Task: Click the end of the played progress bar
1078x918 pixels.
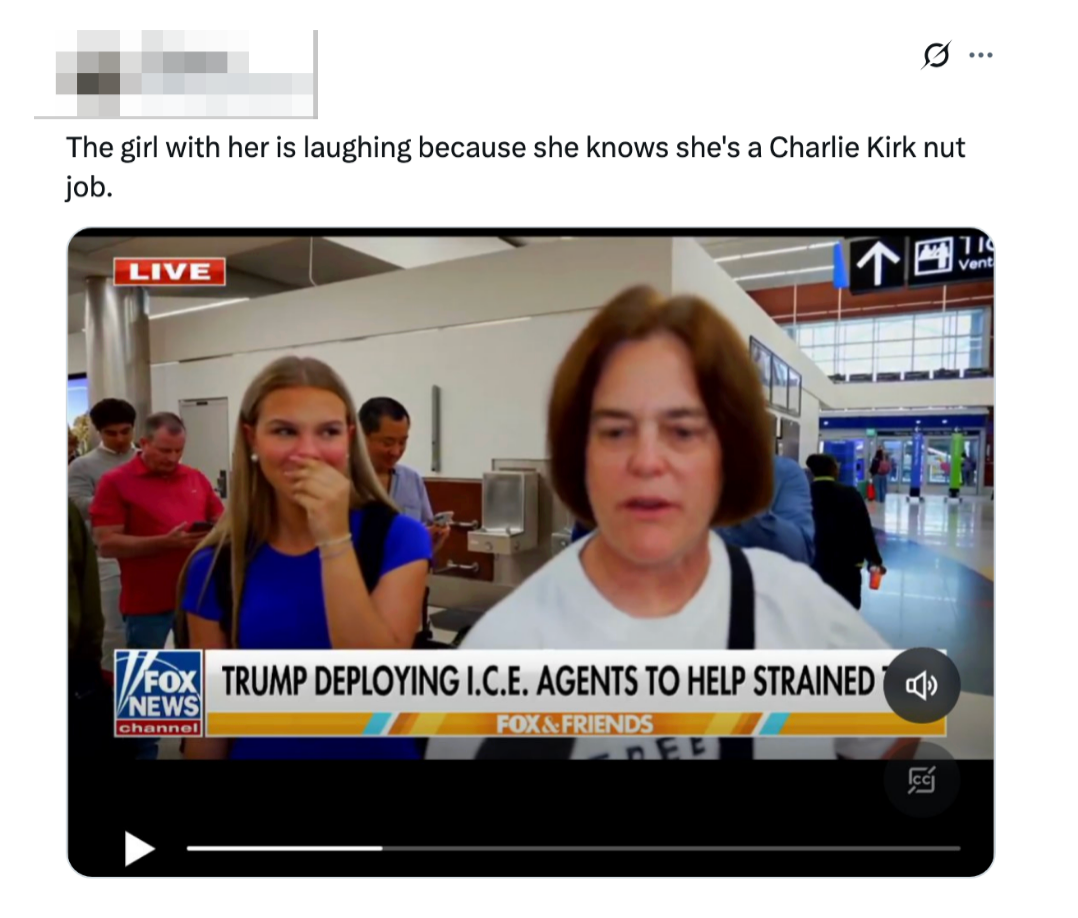Action: 382,849
